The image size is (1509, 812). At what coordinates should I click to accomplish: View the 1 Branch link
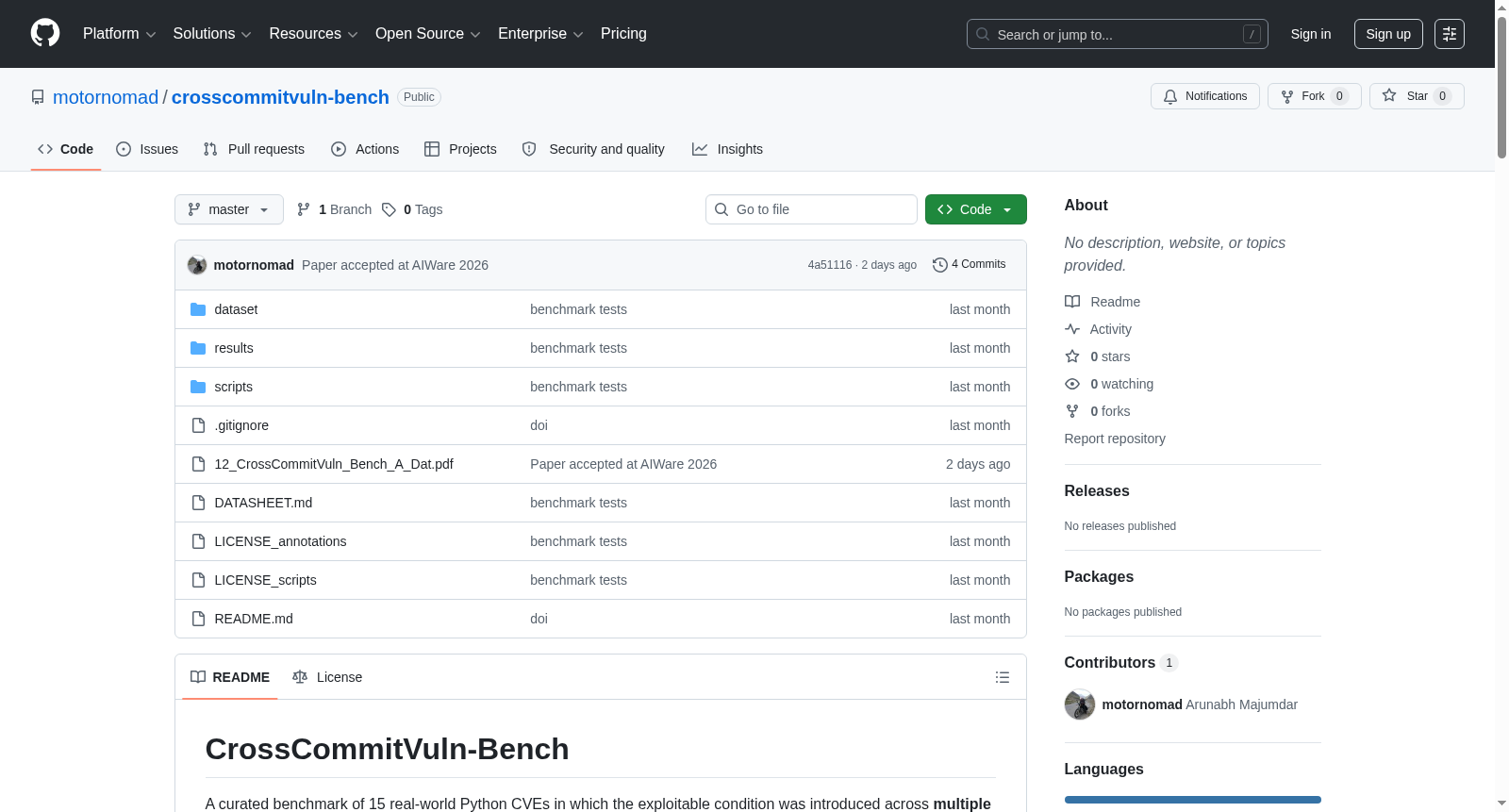click(335, 209)
